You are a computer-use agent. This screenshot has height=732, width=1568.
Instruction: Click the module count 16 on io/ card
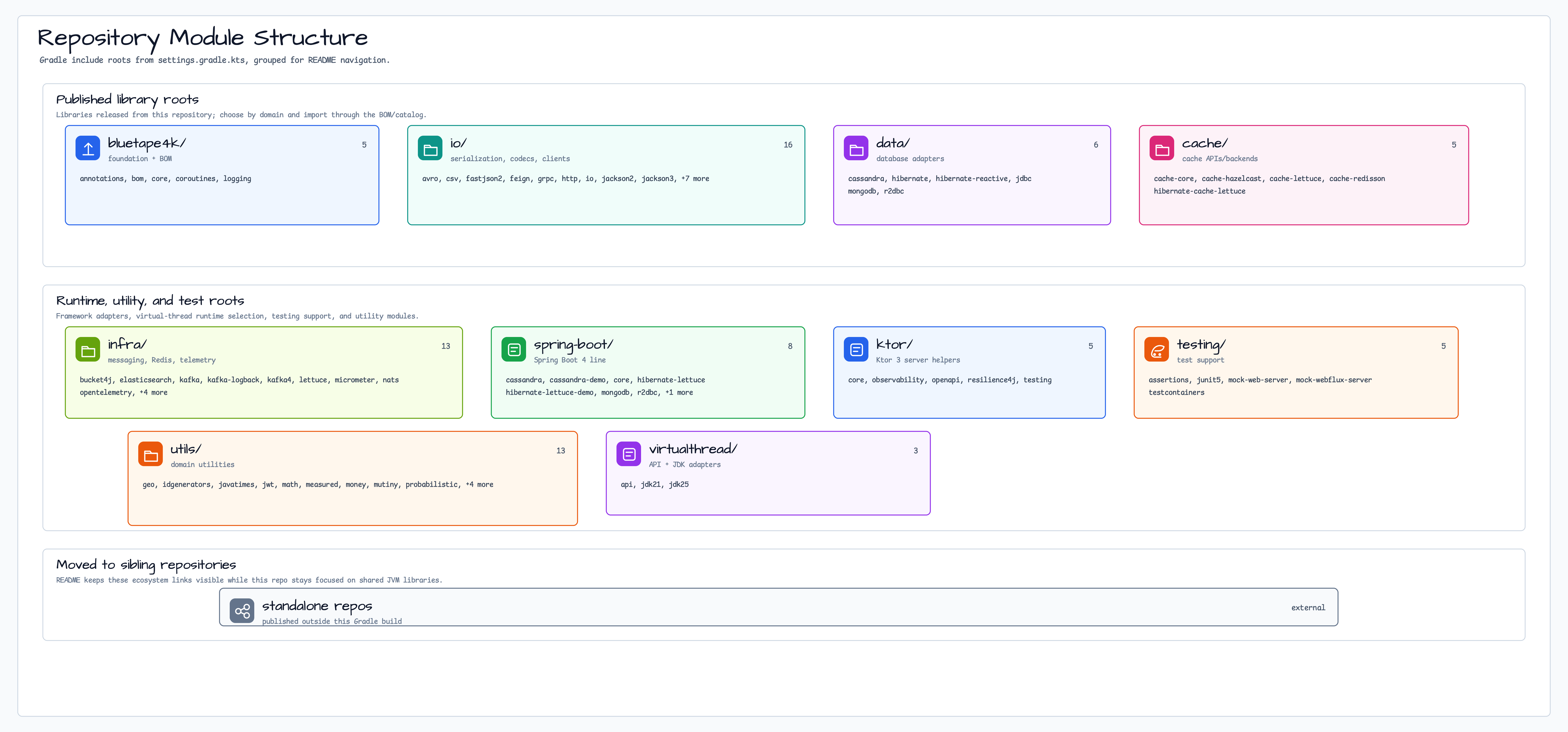[788, 145]
